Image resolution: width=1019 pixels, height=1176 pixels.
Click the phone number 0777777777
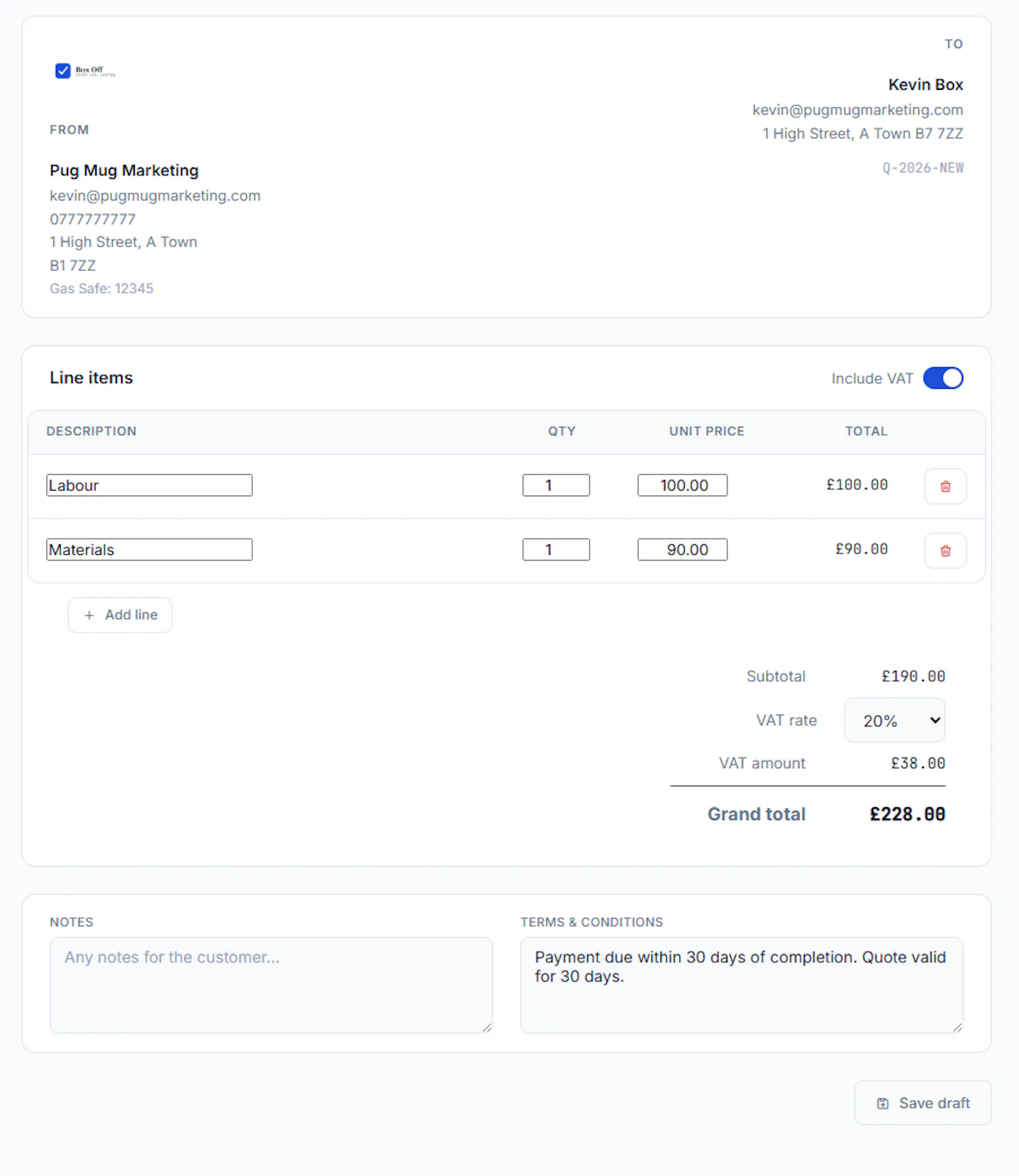point(92,219)
